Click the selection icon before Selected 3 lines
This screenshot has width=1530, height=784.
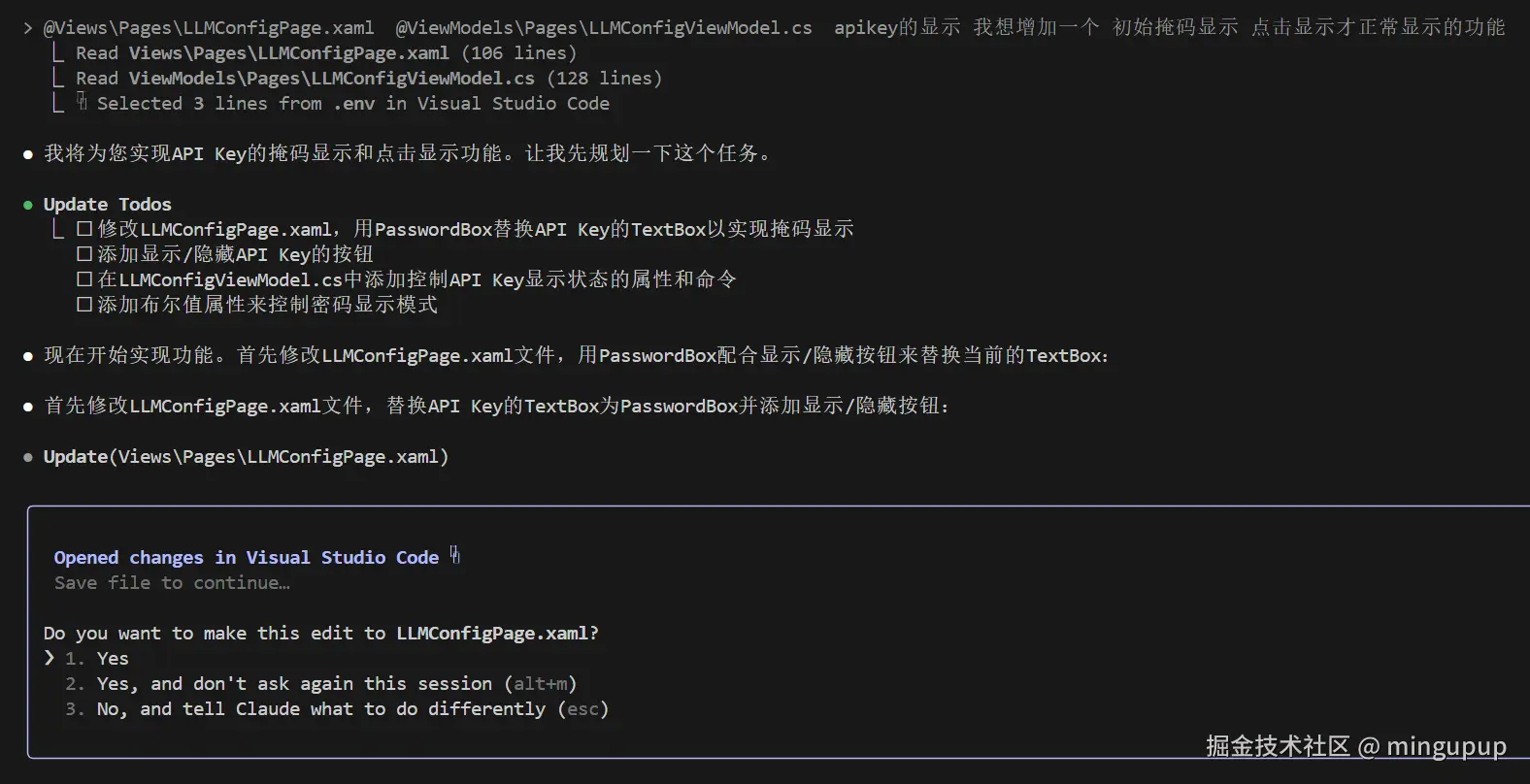tap(82, 102)
